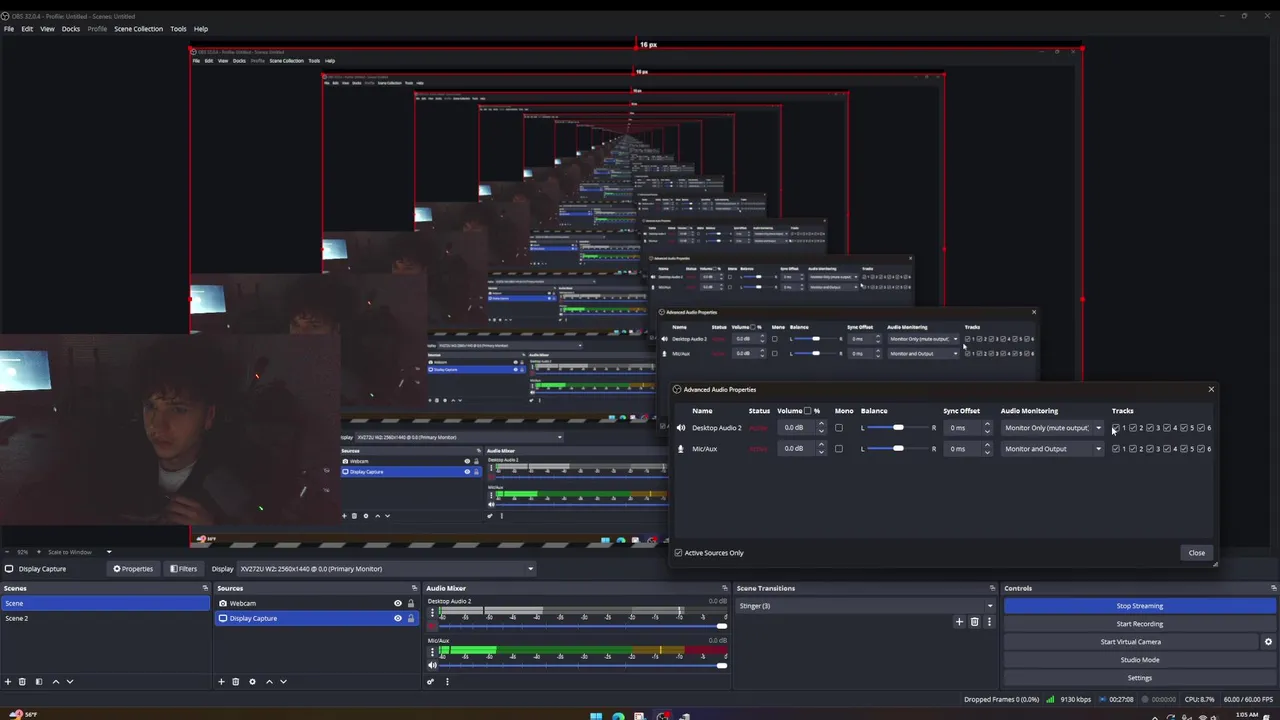Open the File menu

[9, 29]
